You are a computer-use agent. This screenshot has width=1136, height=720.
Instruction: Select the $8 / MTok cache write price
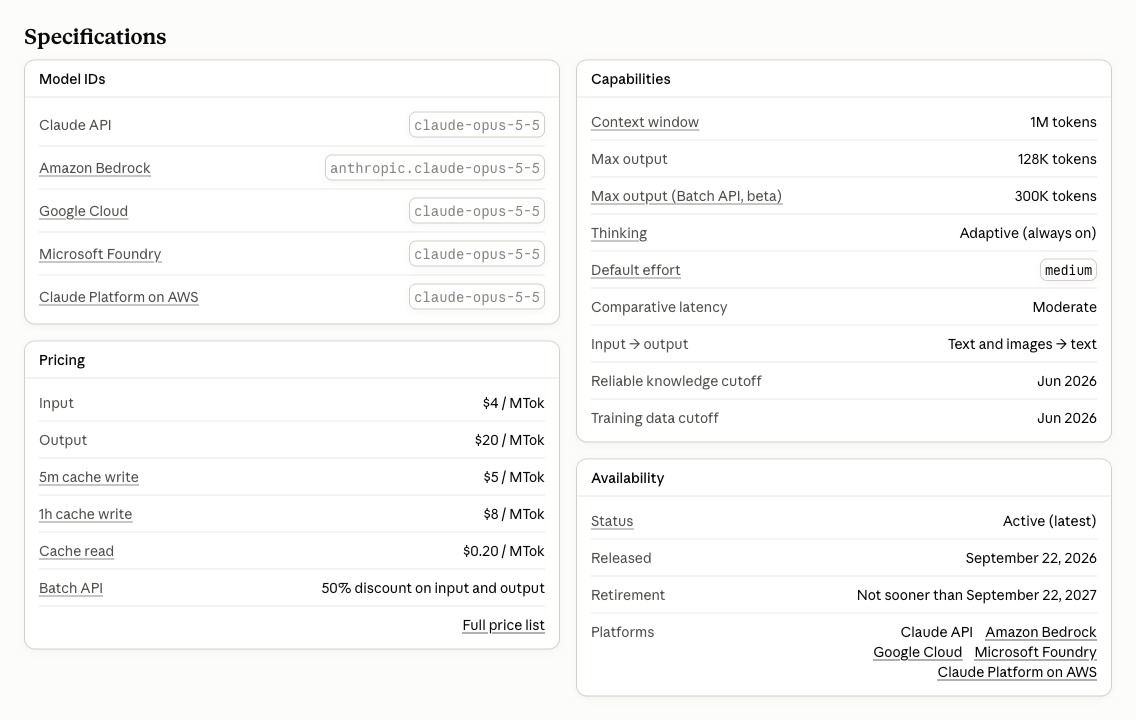tap(514, 514)
